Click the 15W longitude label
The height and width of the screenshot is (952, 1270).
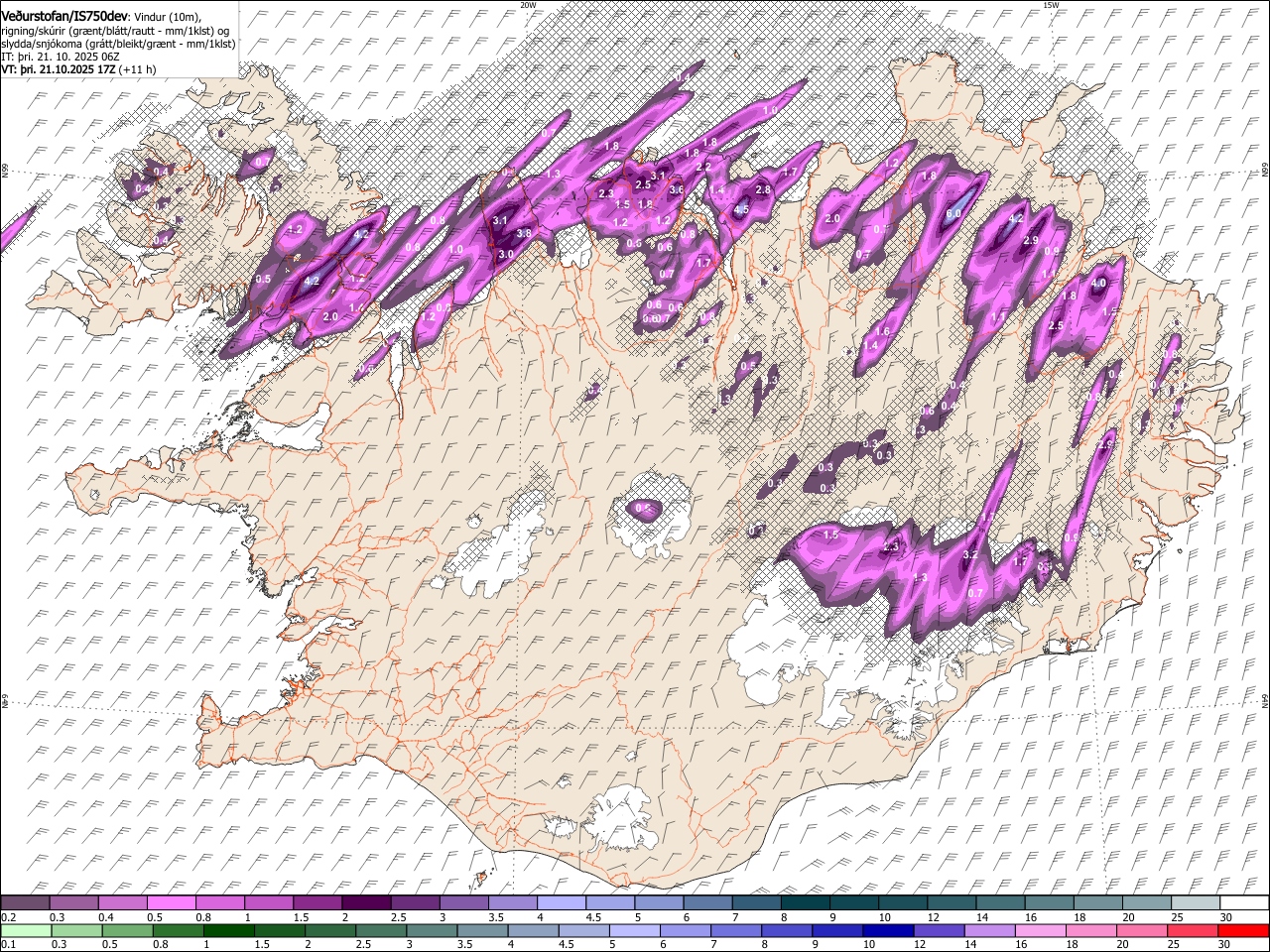1051,5
